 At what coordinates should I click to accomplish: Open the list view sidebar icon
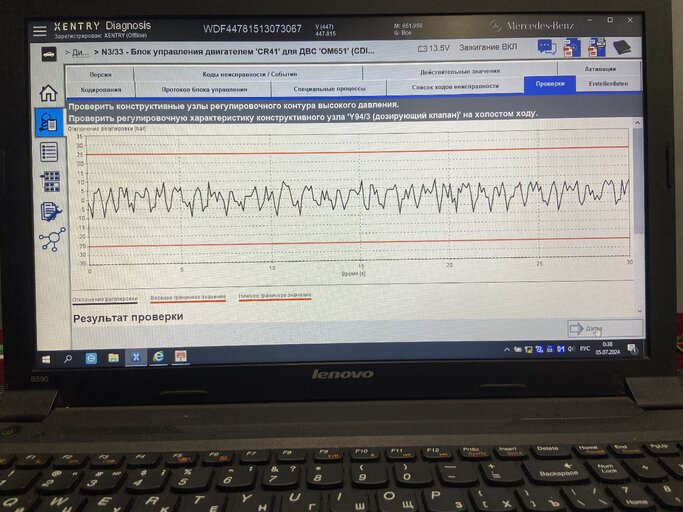coord(49,153)
